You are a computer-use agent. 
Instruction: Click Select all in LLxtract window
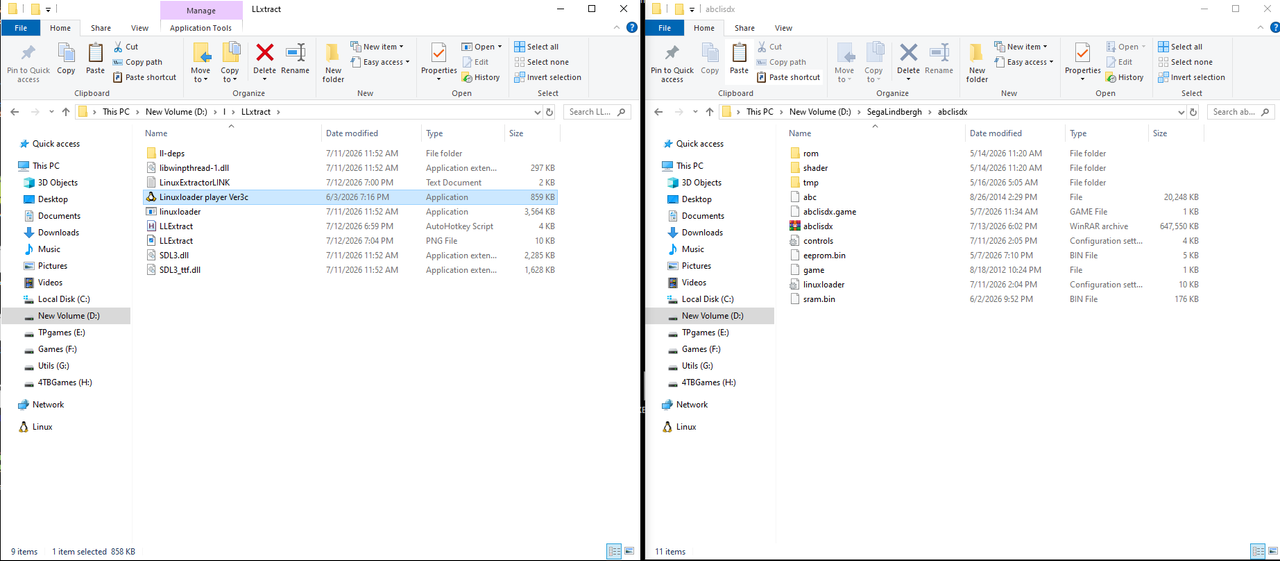tap(536, 47)
